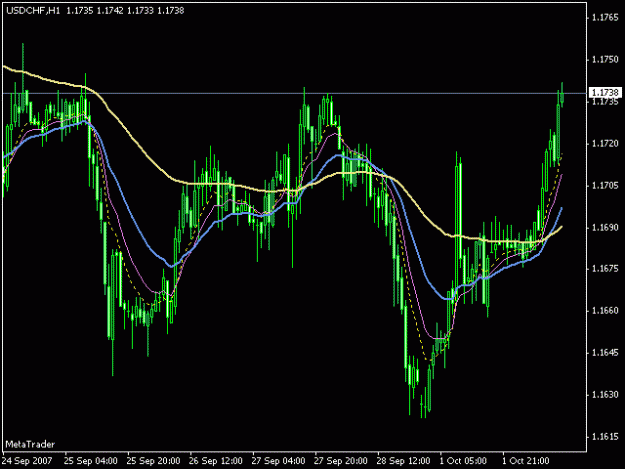Viewport: 625px width, 469px height.
Task: Click the 1 Oct 21:00 time label
Action: click(x=525, y=461)
